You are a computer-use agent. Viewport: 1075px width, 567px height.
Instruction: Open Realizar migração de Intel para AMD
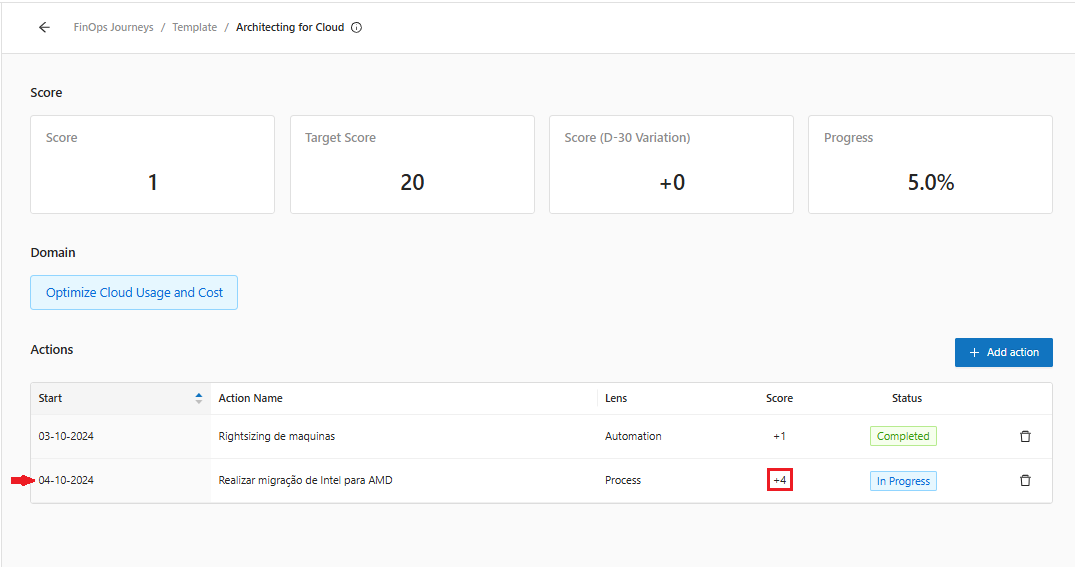(x=305, y=481)
